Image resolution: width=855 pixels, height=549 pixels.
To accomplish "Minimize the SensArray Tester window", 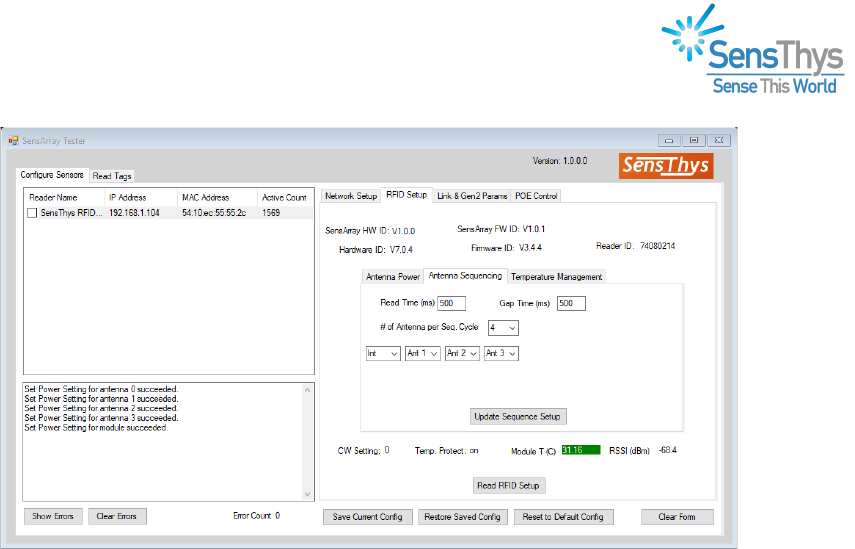I will click(669, 141).
